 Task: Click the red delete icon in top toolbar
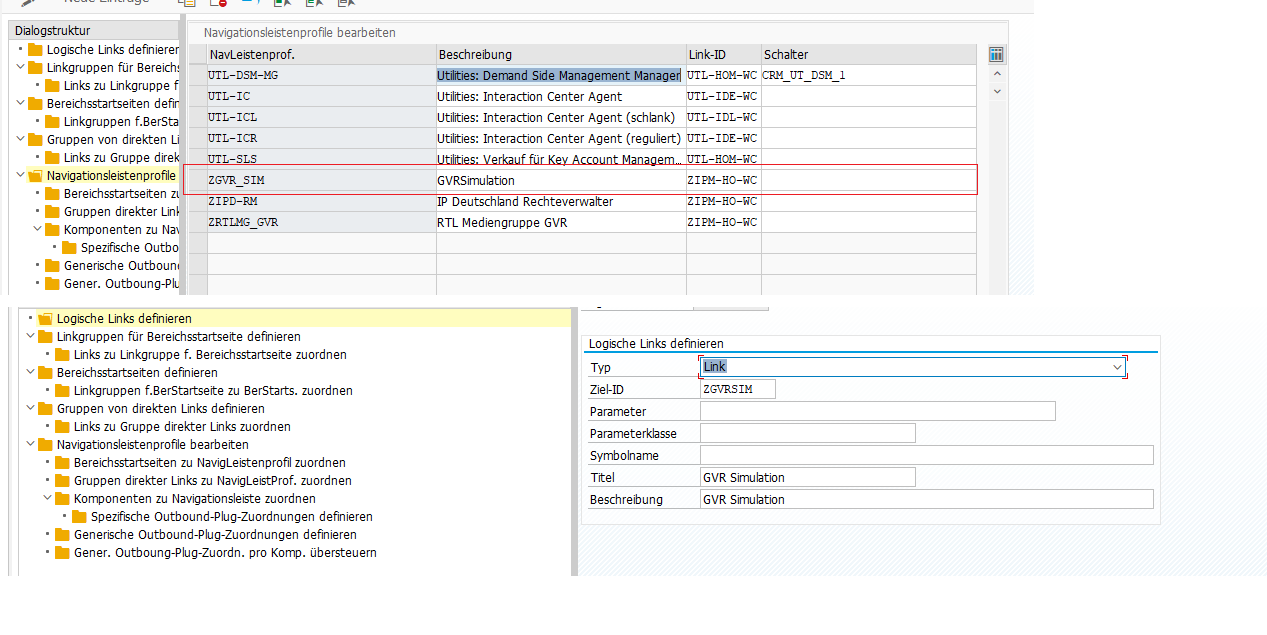[219, 3]
